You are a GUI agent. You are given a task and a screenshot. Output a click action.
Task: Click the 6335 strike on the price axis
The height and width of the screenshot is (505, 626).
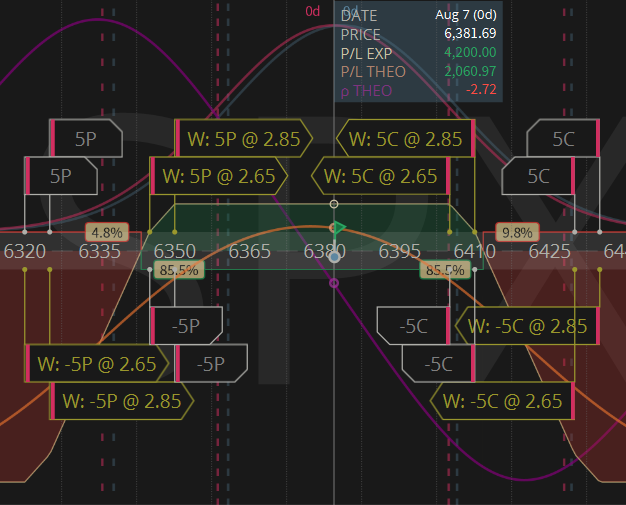point(100,252)
